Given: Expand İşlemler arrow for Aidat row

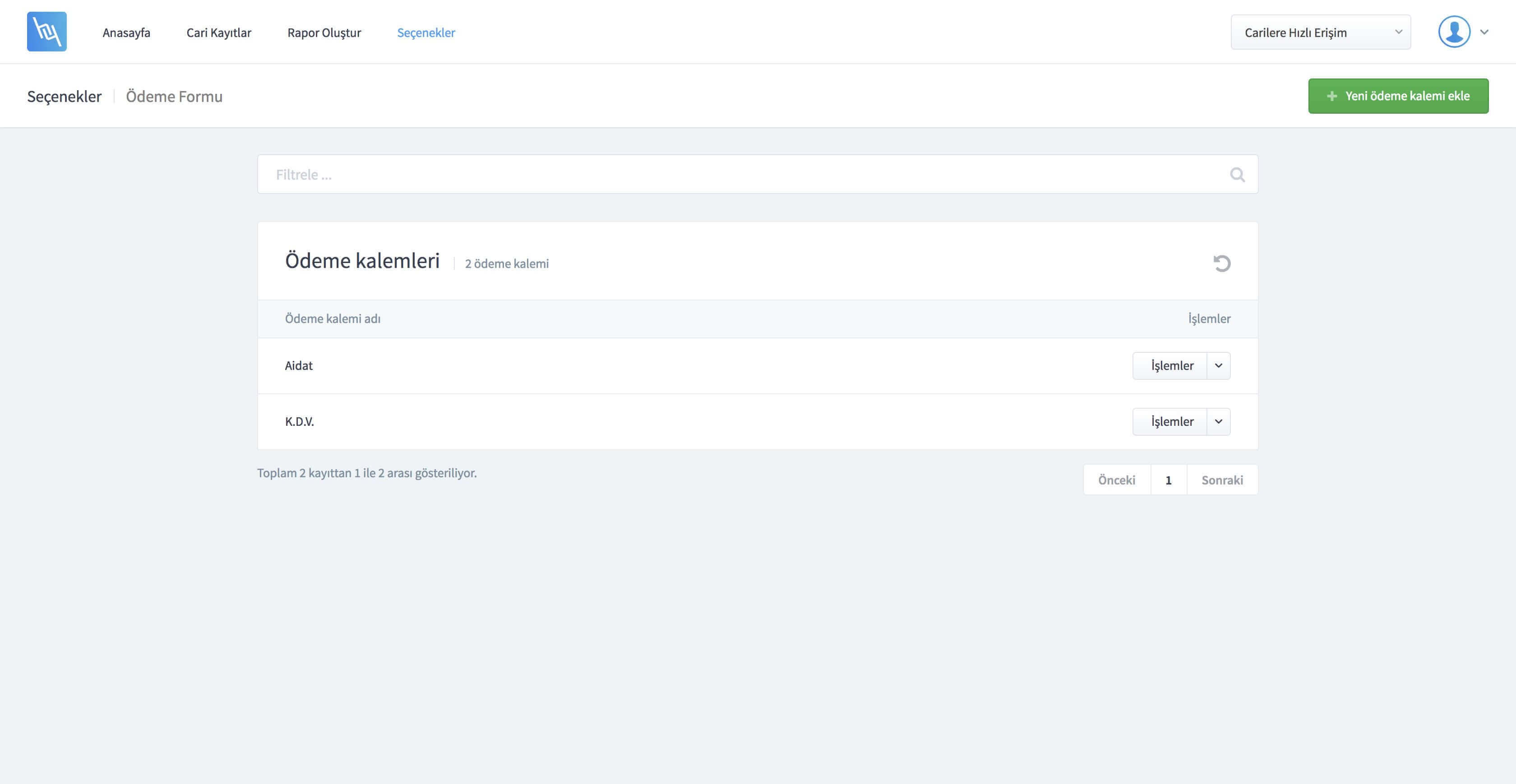Looking at the screenshot, I should click(x=1218, y=365).
